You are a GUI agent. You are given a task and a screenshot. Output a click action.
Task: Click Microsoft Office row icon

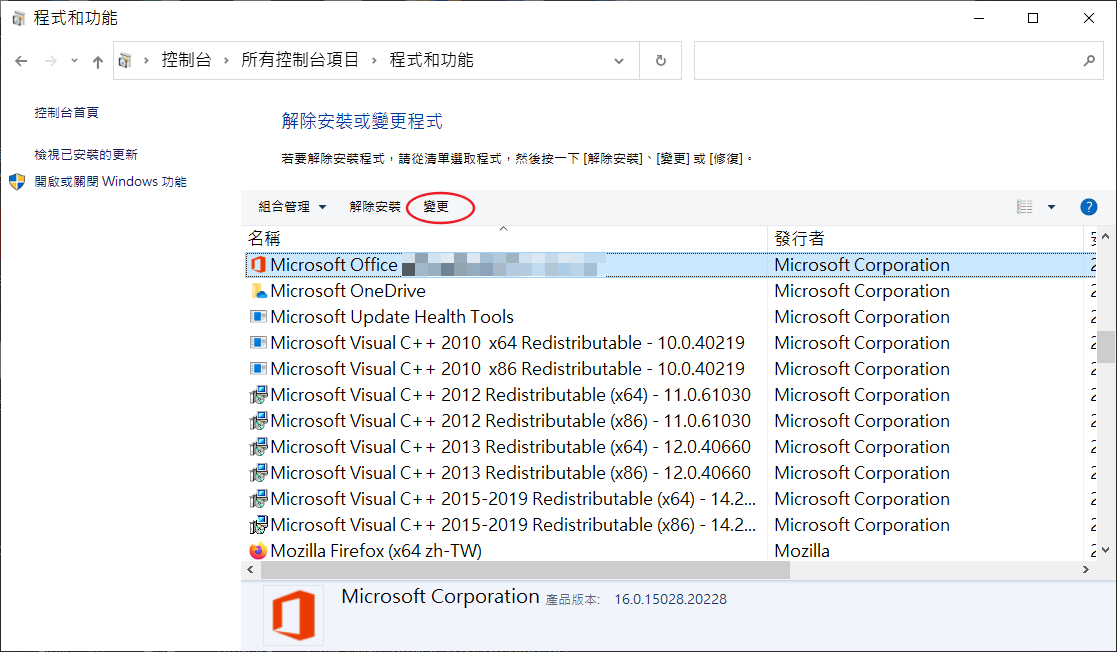click(258, 264)
